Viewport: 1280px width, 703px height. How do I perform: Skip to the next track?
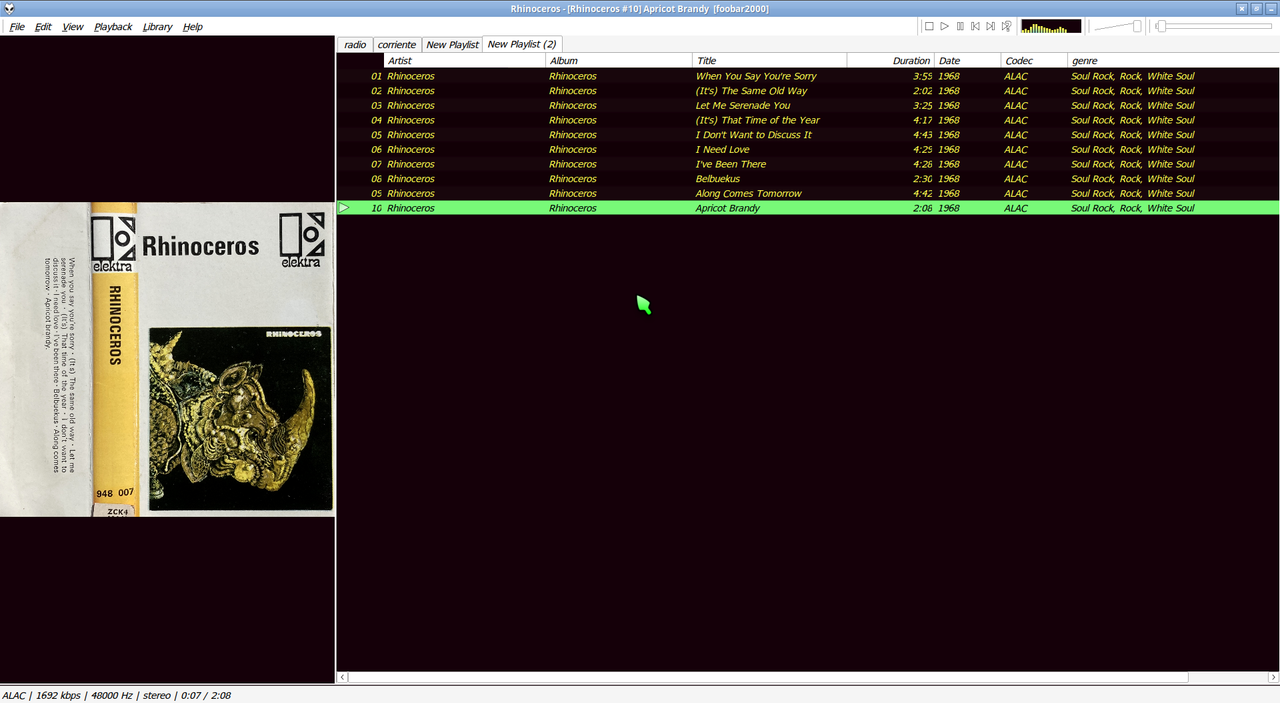(991, 26)
